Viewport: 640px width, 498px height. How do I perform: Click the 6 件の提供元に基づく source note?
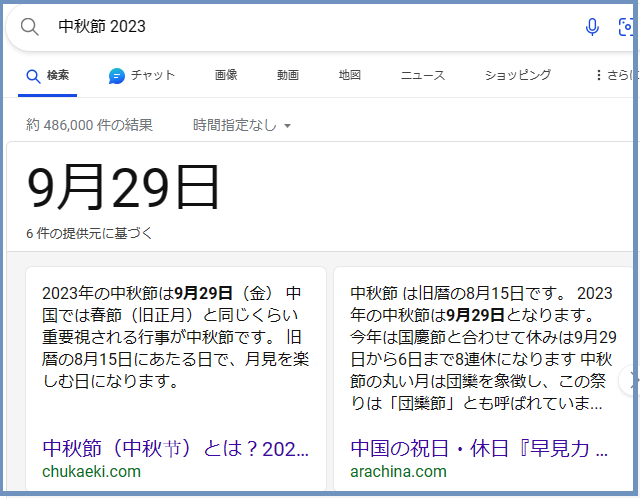tap(90, 233)
